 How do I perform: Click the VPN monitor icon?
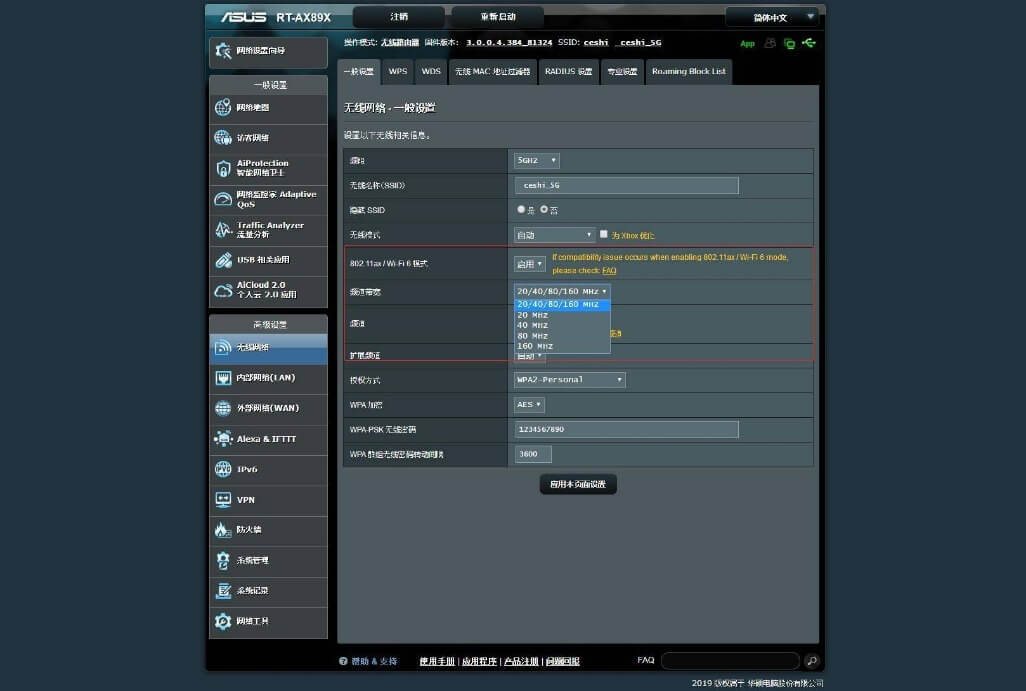point(223,500)
